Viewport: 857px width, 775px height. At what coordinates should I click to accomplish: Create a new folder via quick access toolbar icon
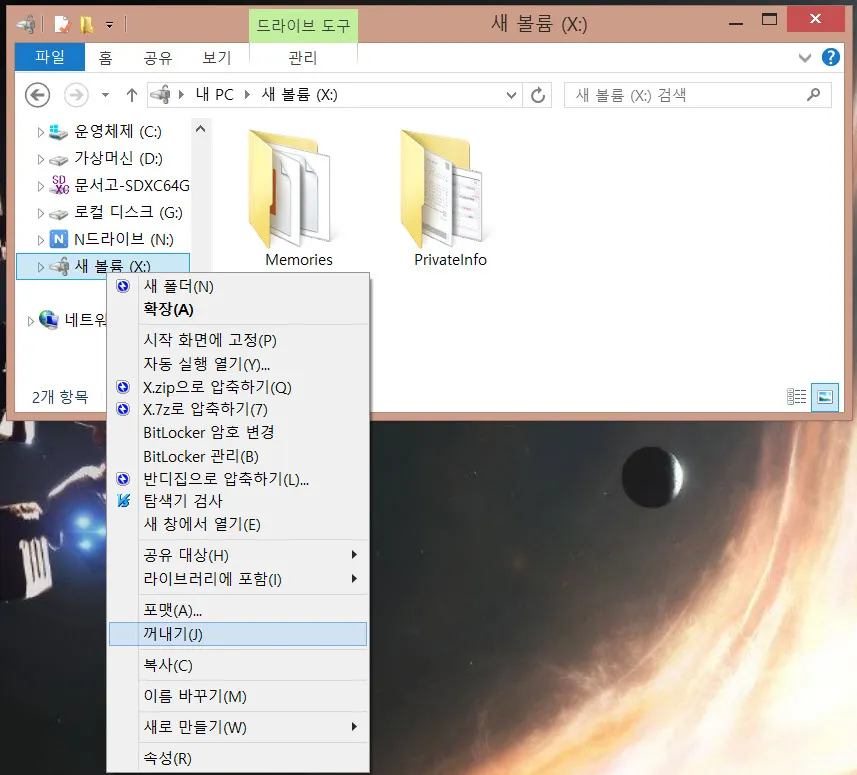pos(87,25)
